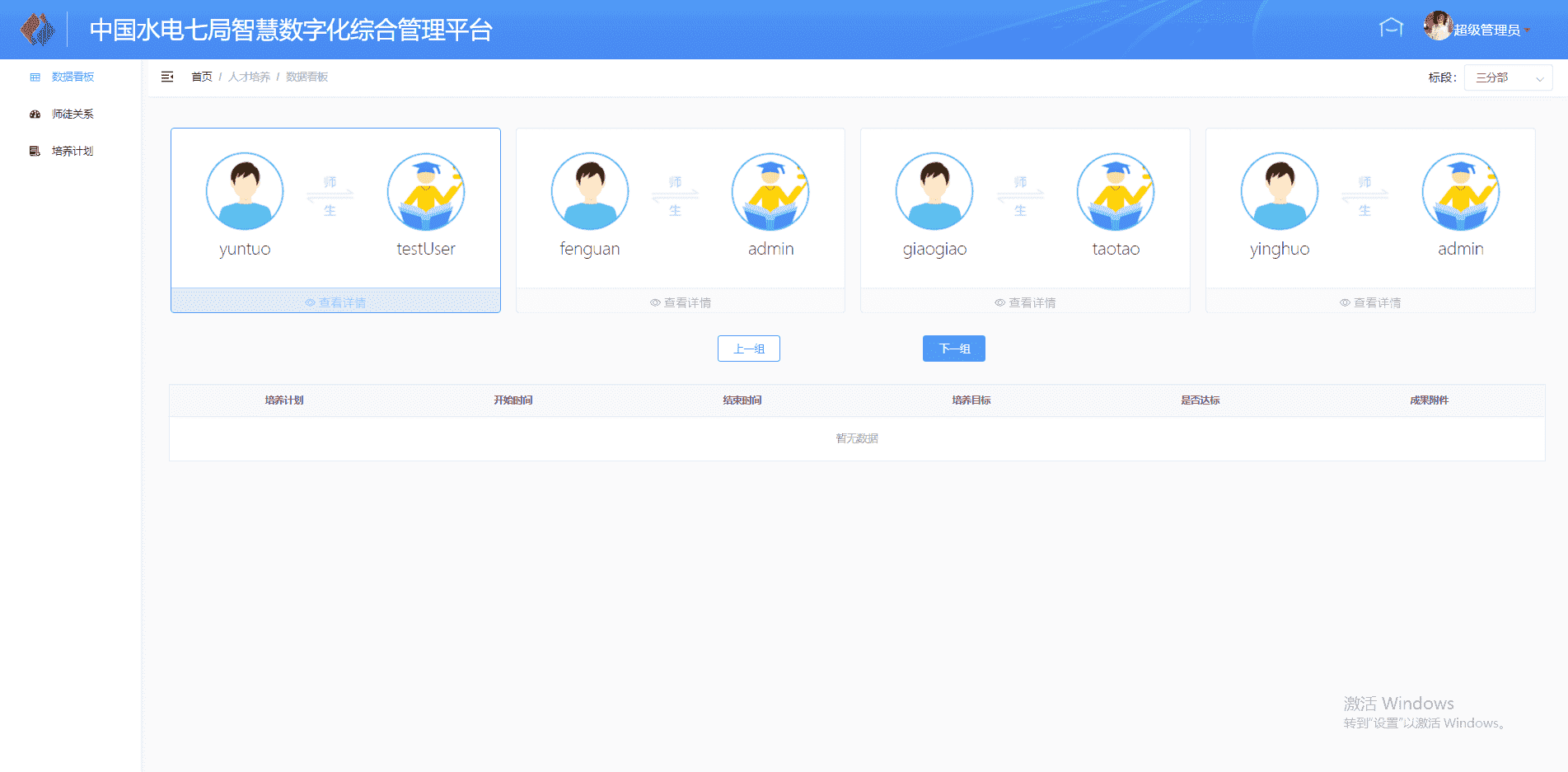1568x772 pixels.
Task: Click testUser's student avatar icon
Action: coord(426,191)
